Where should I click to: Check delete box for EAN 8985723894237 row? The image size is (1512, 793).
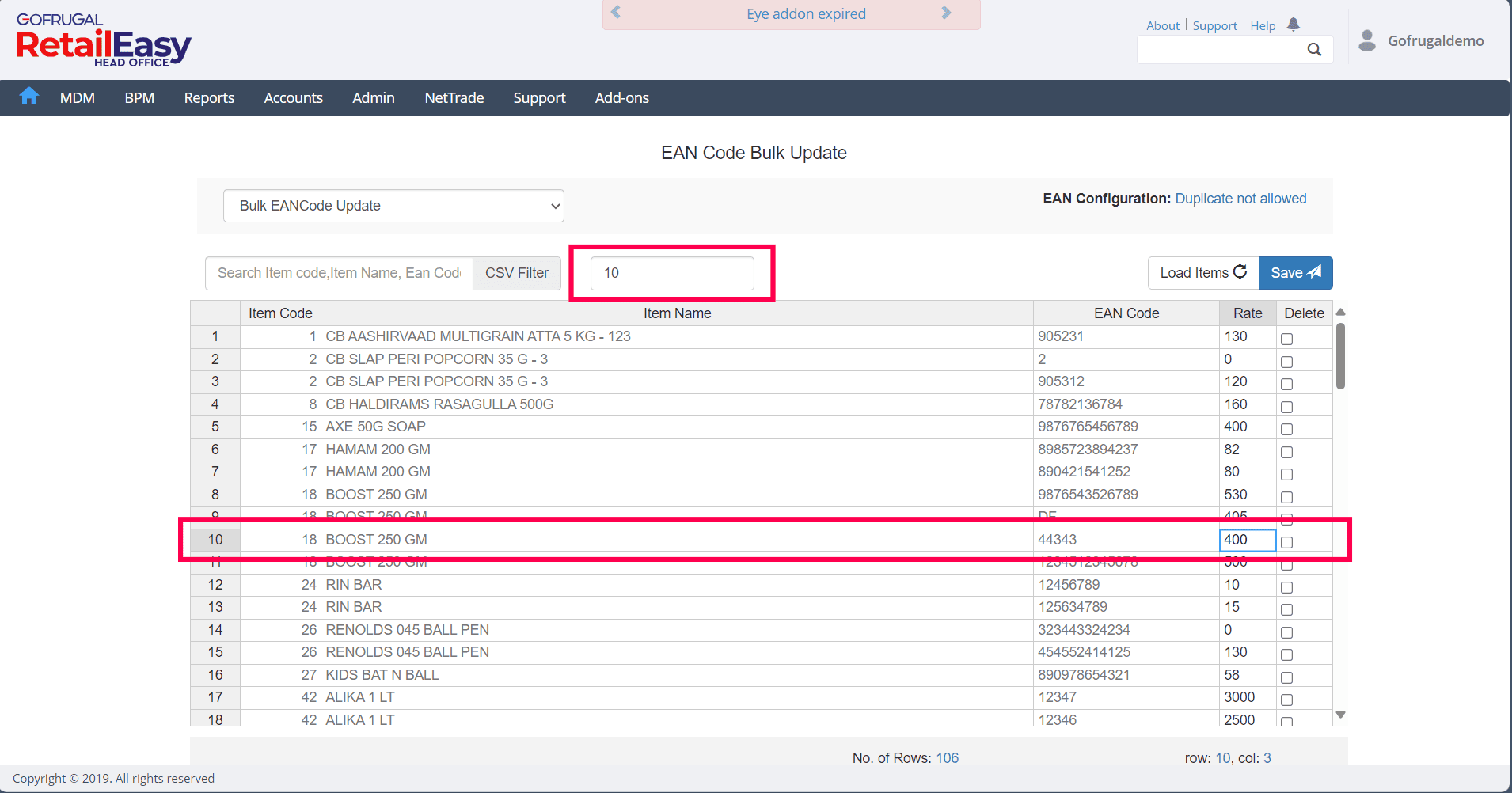(1287, 452)
